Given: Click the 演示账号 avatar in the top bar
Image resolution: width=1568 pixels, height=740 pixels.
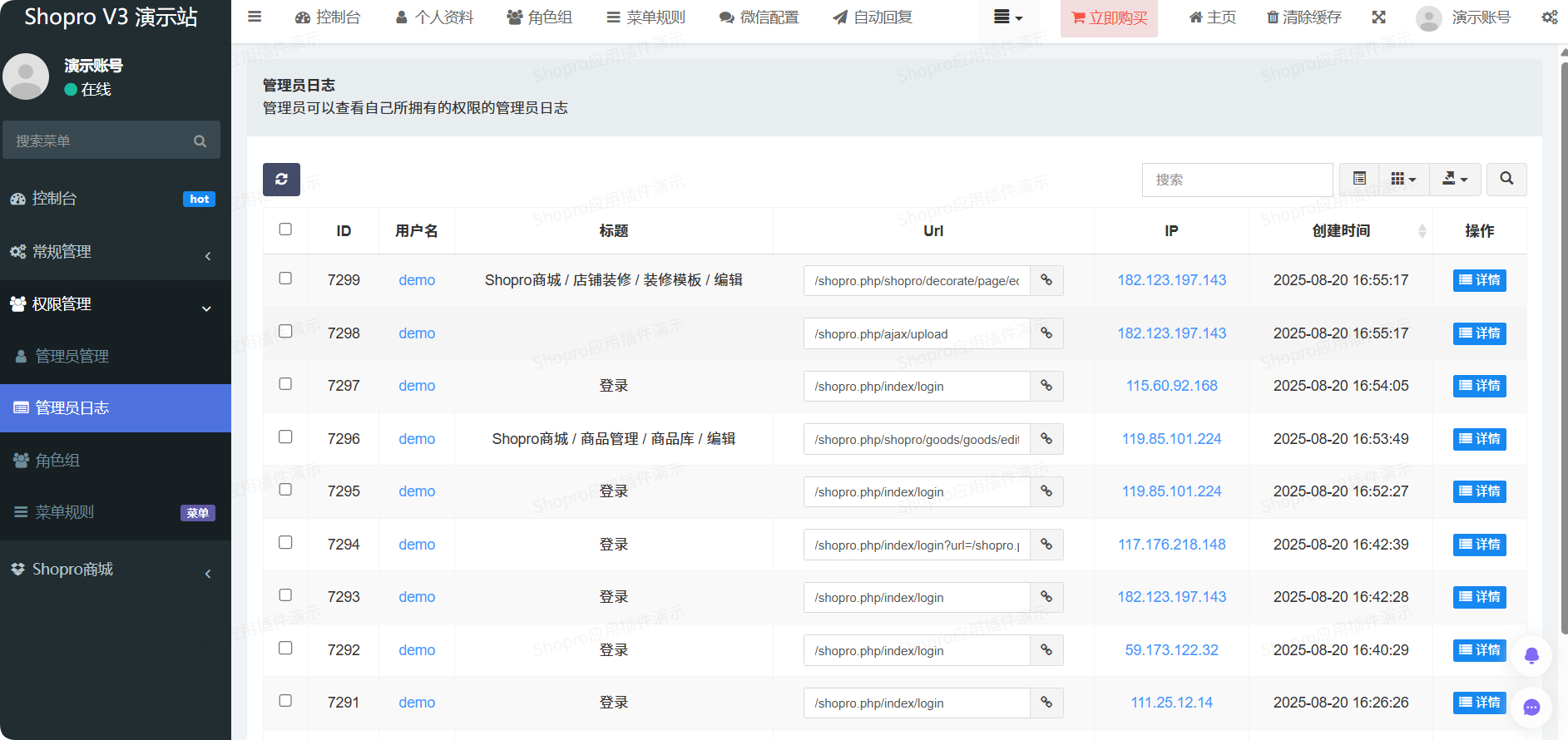Looking at the screenshot, I should point(1428,18).
